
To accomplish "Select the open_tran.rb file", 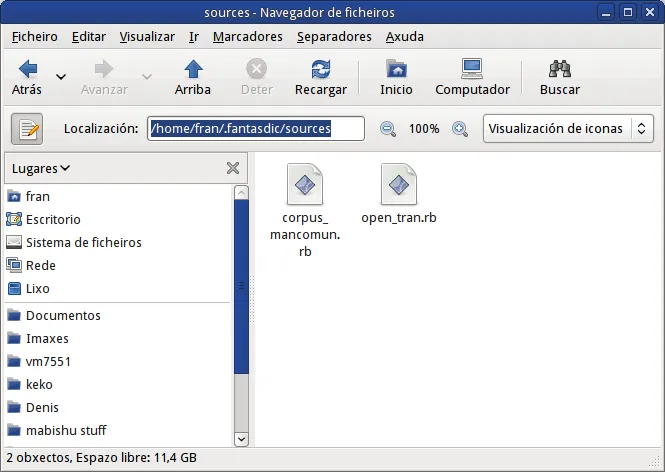I will tap(398, 195).
